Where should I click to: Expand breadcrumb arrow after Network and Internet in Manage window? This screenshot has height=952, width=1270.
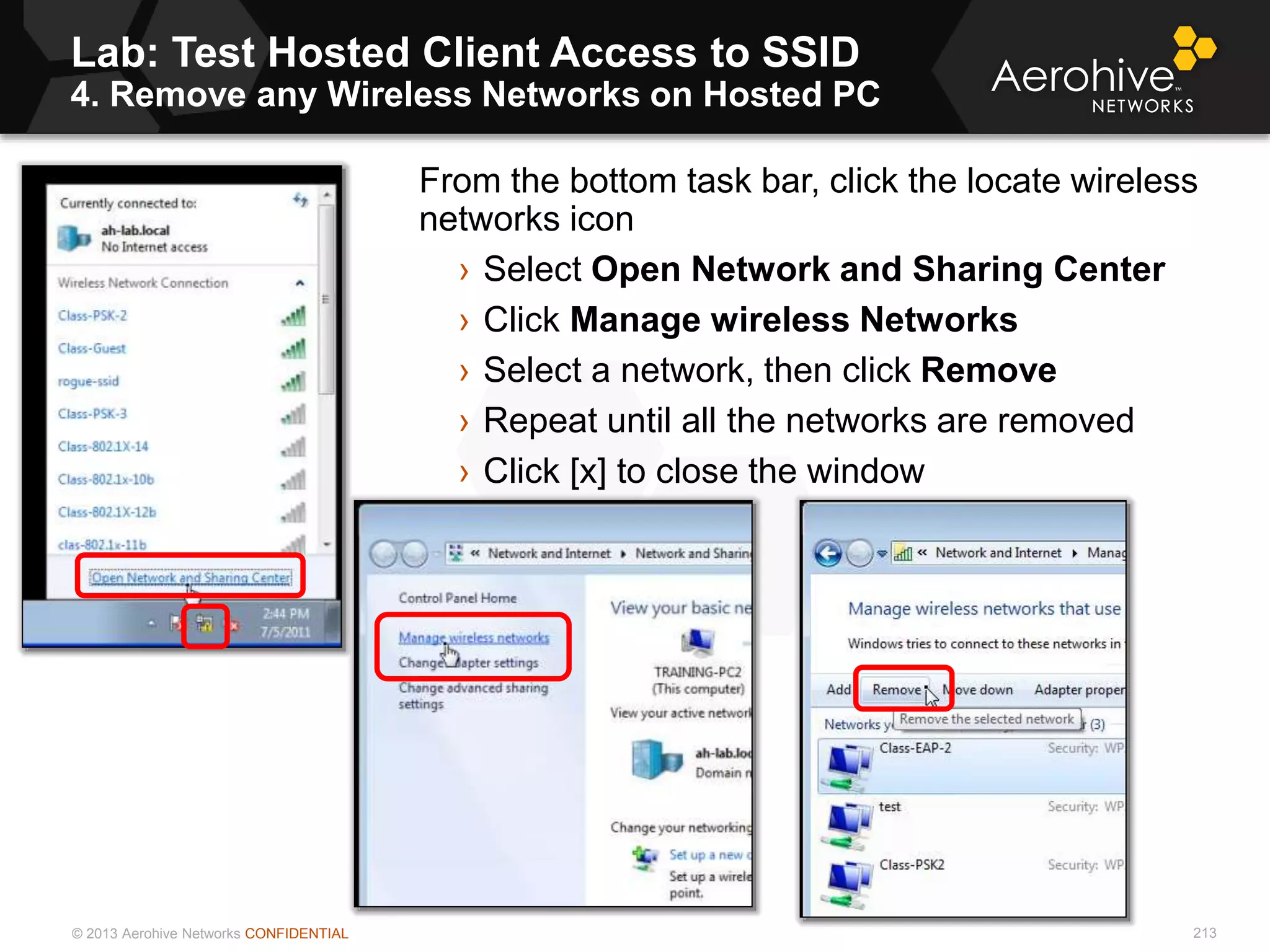[1075, 553]
